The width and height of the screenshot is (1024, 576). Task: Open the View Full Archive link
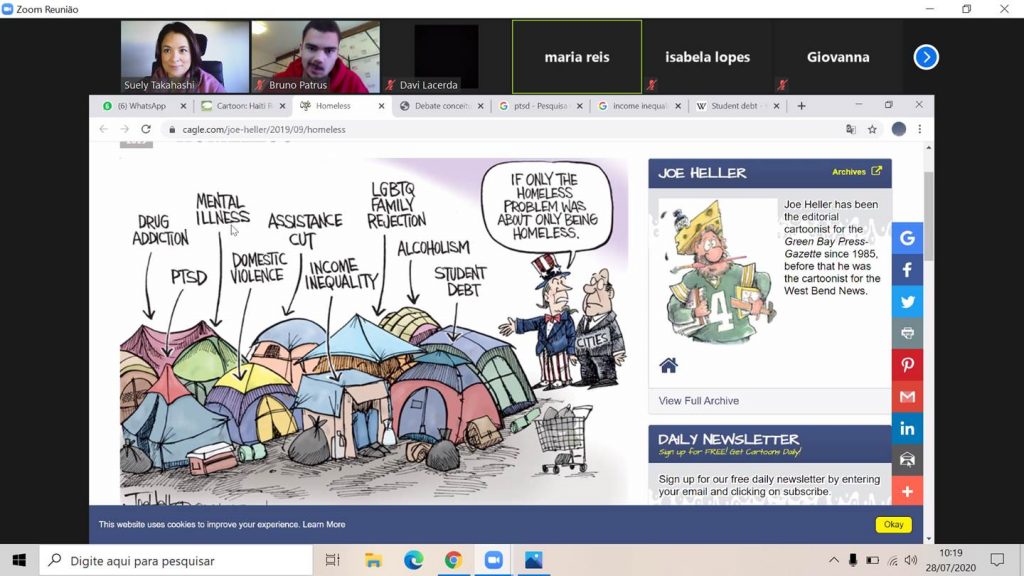pyautogui.click(x=699, y=401)
